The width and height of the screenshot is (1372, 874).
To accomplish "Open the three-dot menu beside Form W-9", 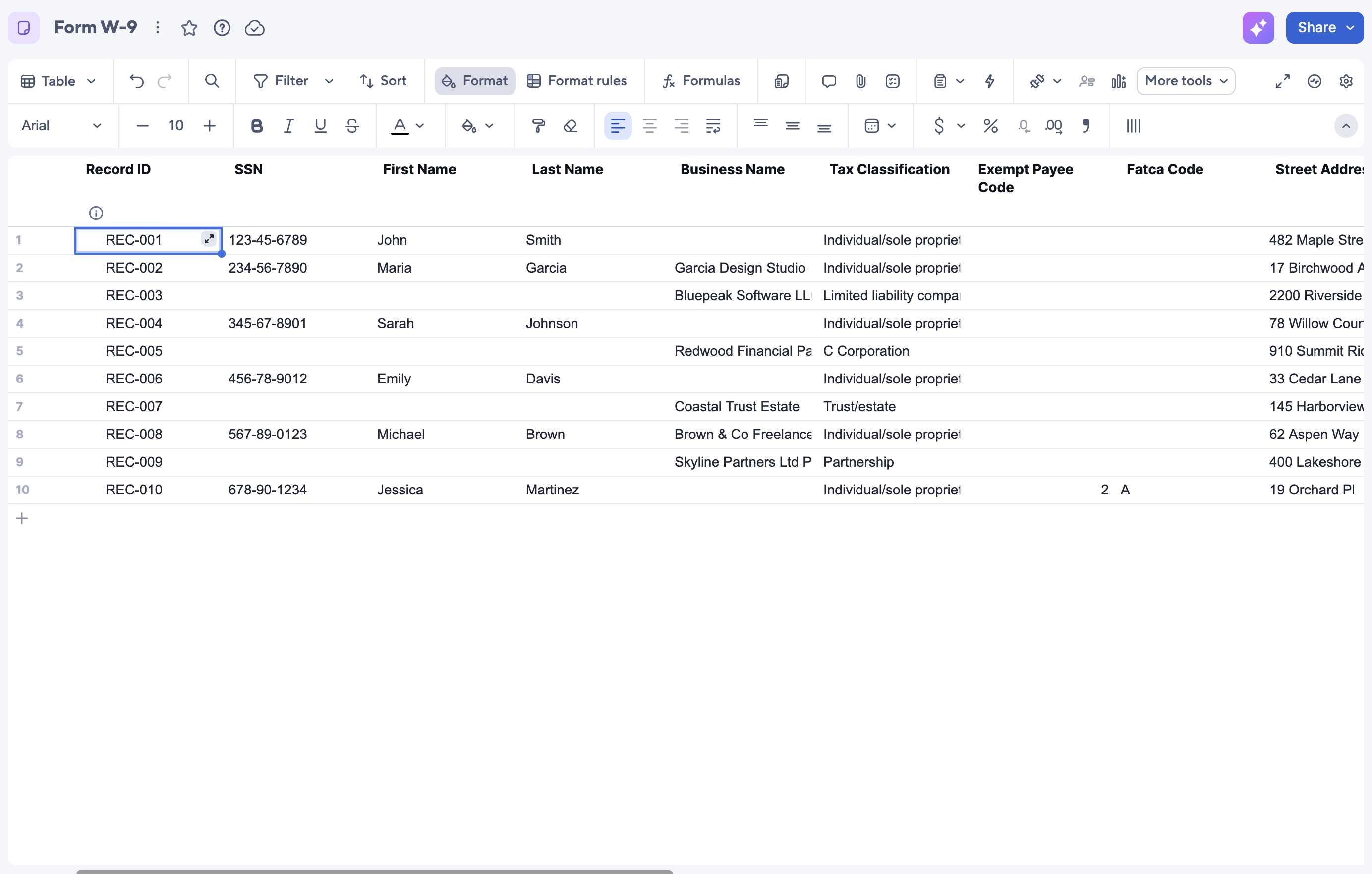I will (x=158, y=27).
